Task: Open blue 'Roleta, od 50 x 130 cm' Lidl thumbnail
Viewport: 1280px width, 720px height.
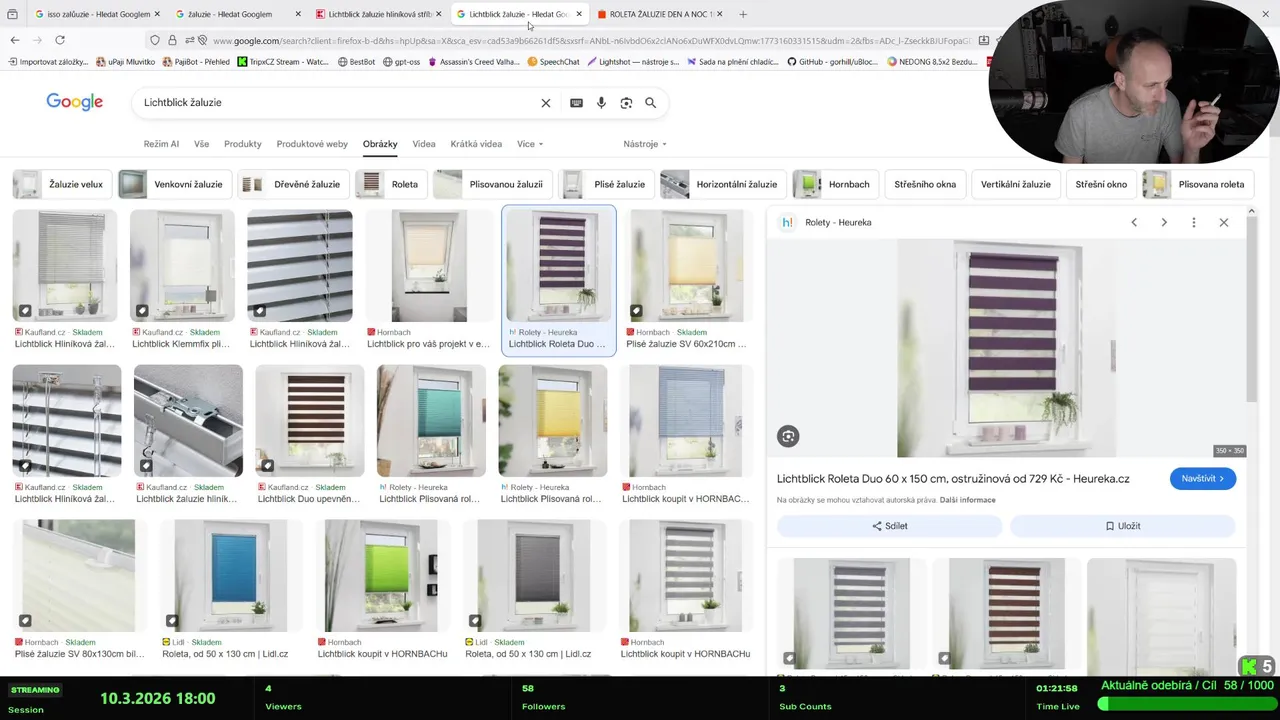Action: 230,575
